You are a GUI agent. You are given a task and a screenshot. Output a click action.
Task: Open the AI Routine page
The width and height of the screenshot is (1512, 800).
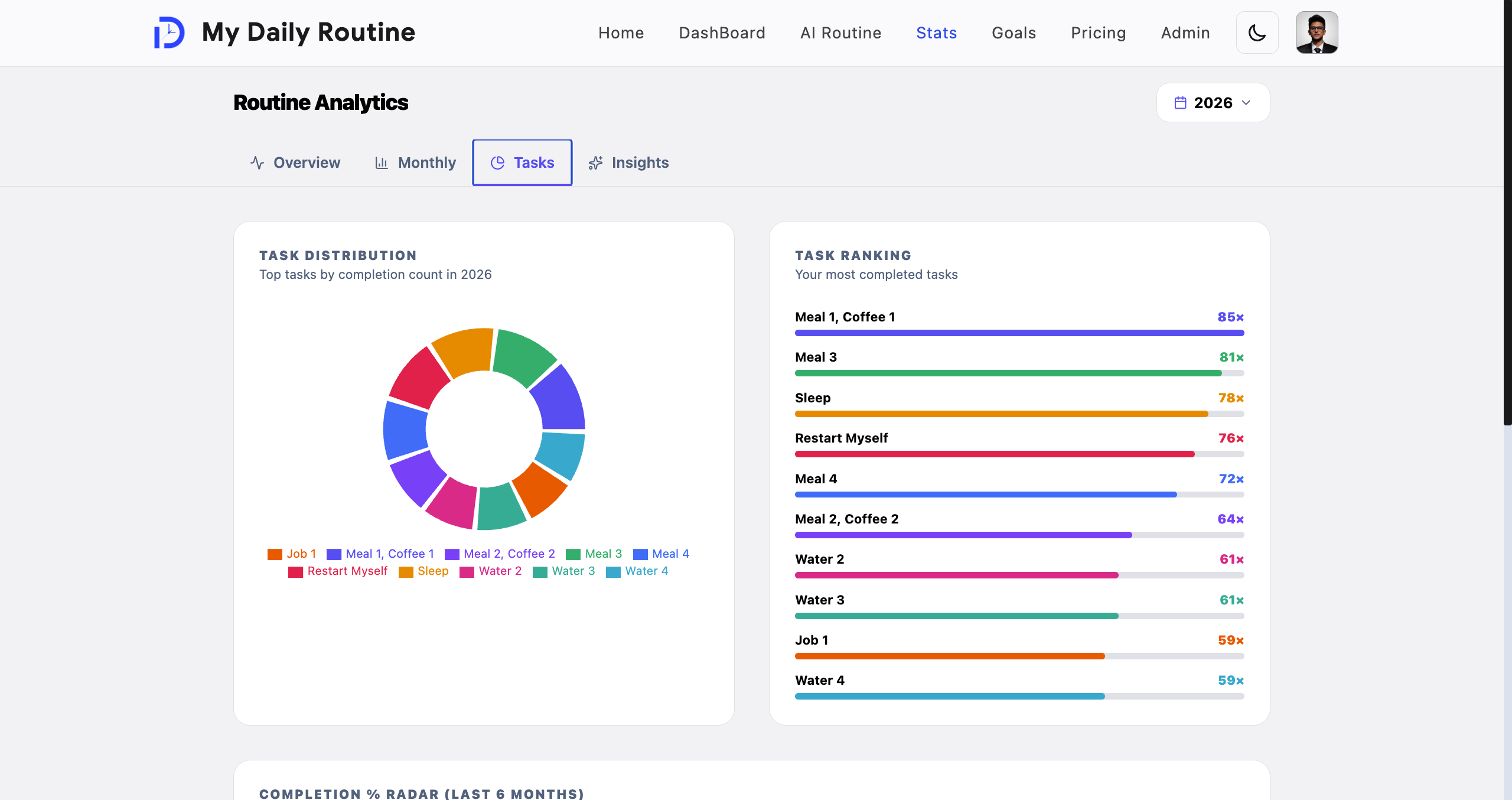click(x=840, y=33)
